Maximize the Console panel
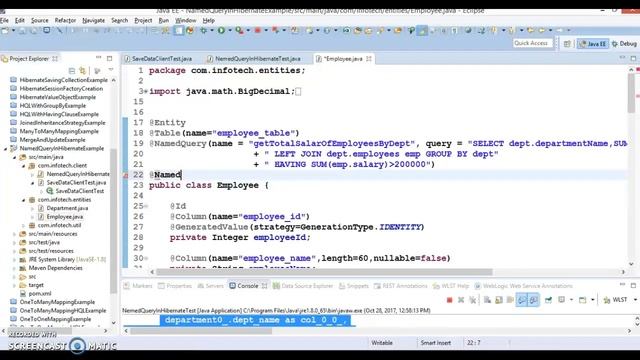 (633, 285)
